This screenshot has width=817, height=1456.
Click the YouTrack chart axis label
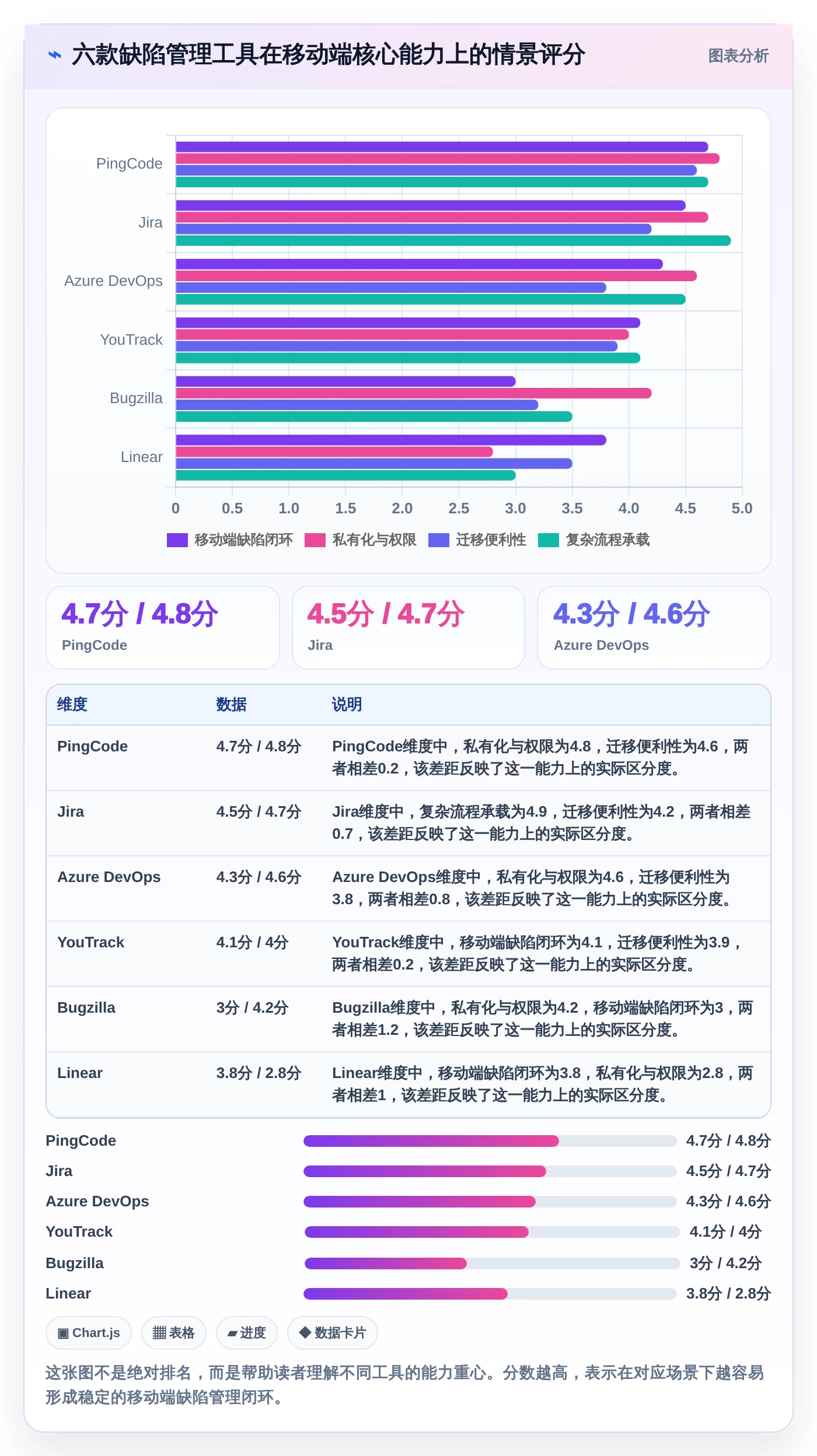[131, 340]
